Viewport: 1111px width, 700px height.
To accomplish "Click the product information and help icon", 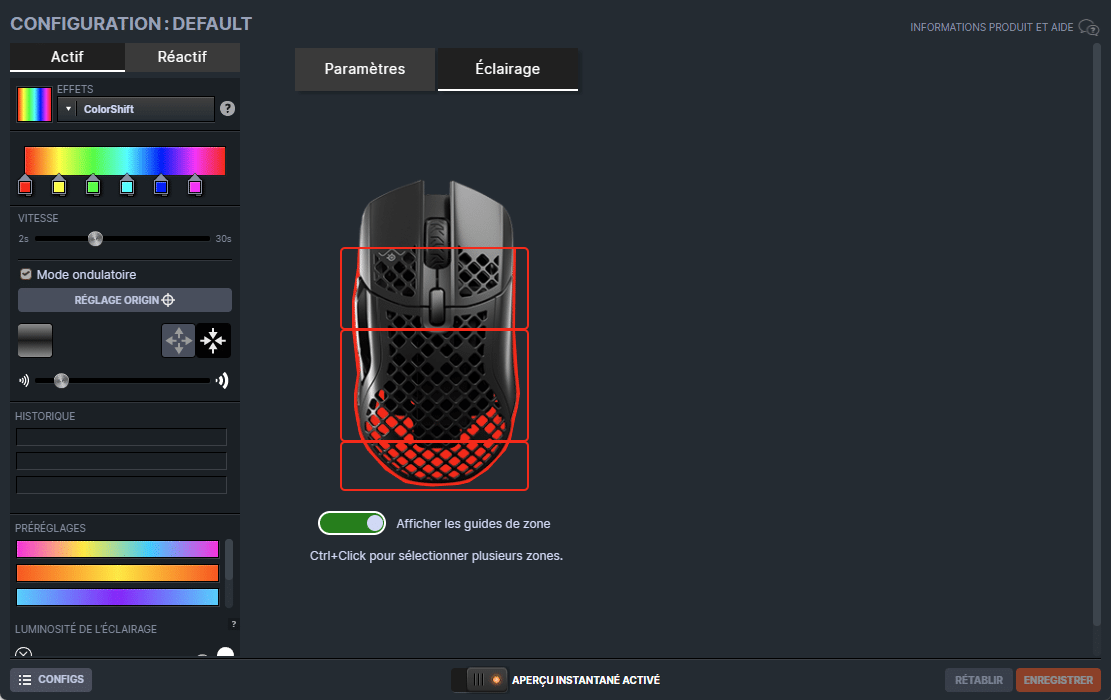I will pyautogui.click(x=1089, y=28).
